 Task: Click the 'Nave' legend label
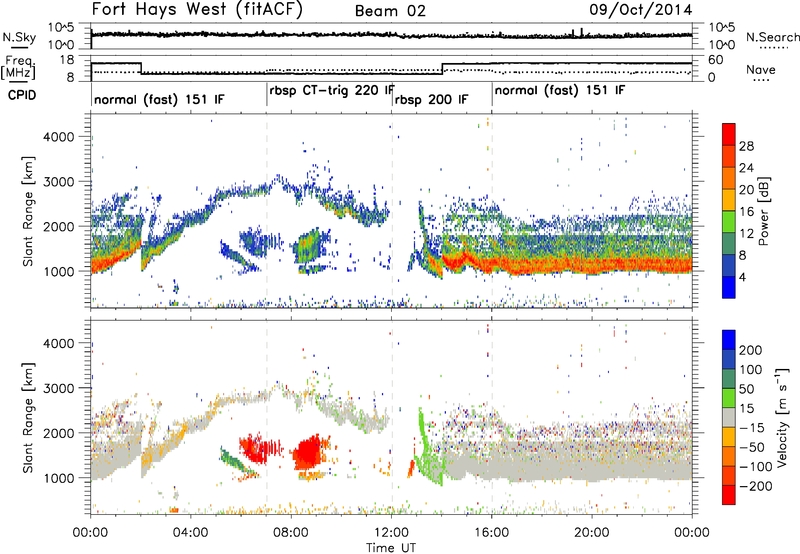click(761, 69)
